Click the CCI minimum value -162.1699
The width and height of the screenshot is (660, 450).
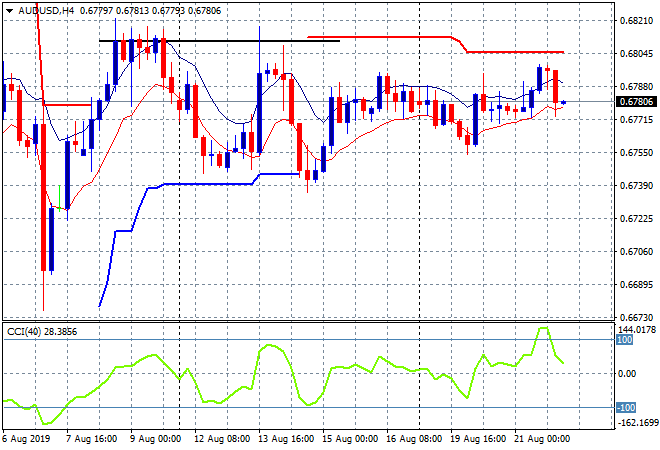[637, 422]
